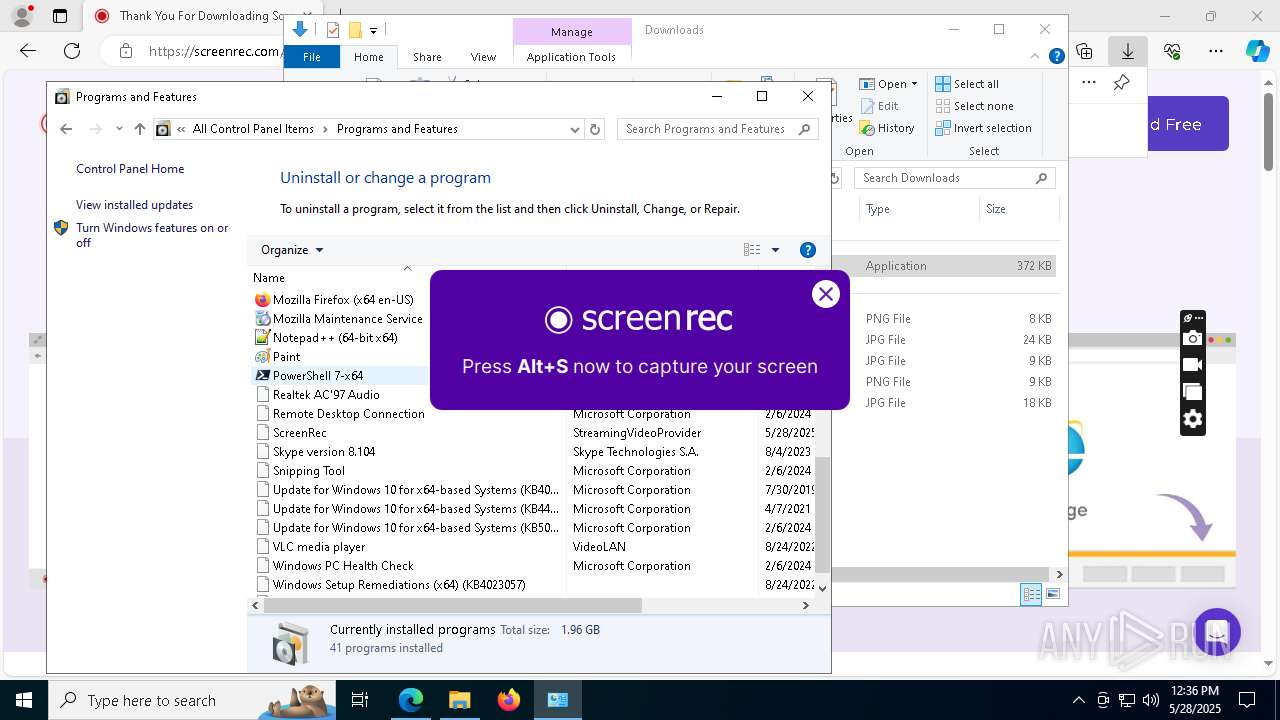
Task: Click History in Downloads ribbon
Action: (886, 128)
